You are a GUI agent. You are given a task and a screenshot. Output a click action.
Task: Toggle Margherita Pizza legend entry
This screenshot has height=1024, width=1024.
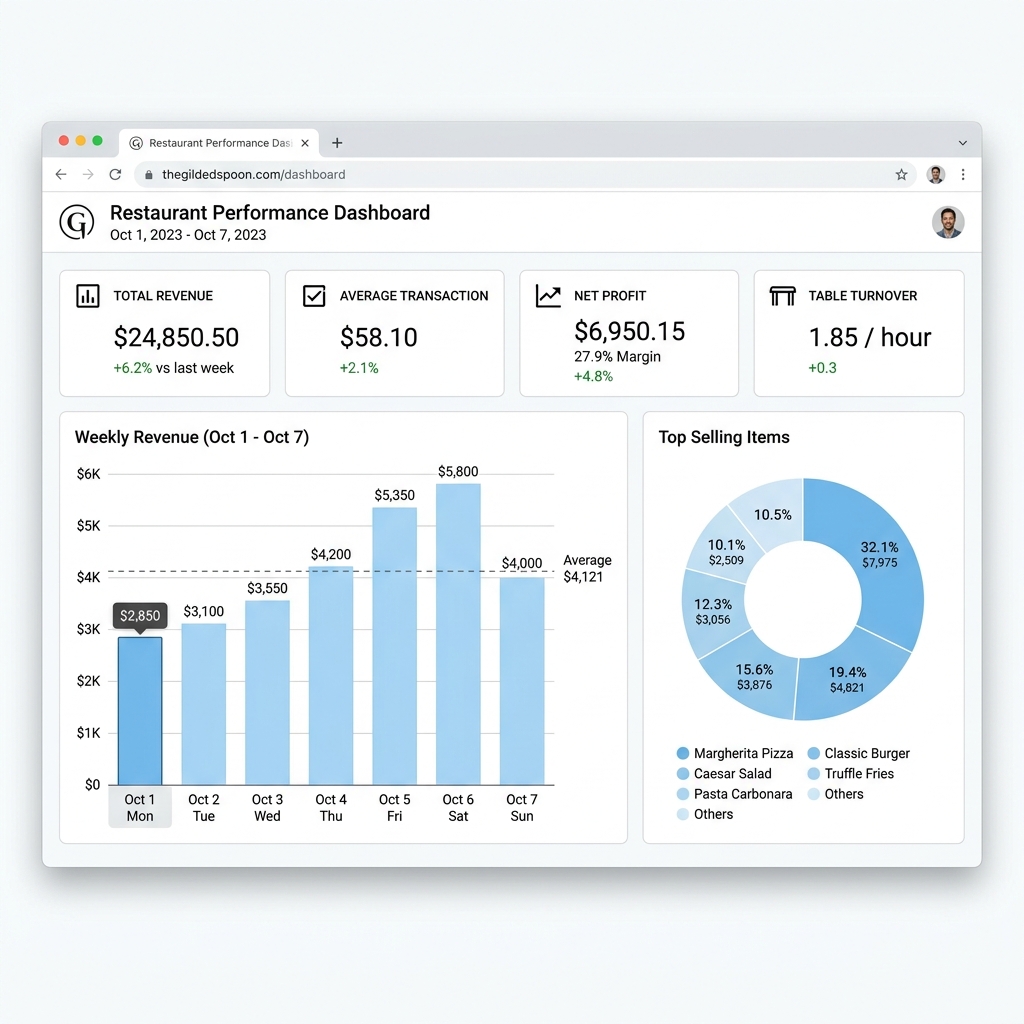click(x=735, y=753)
